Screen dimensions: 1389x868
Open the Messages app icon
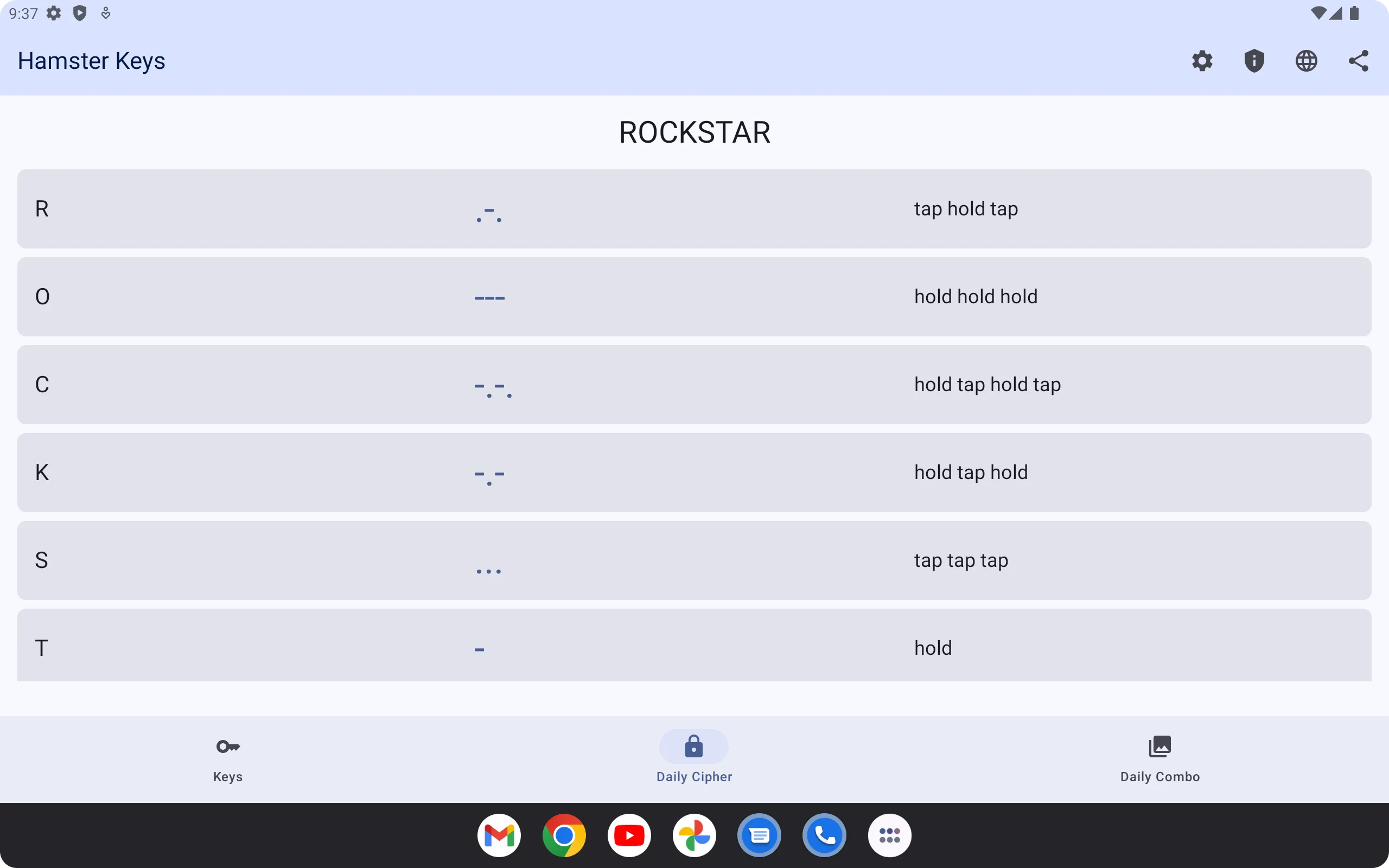pos(760,835)
